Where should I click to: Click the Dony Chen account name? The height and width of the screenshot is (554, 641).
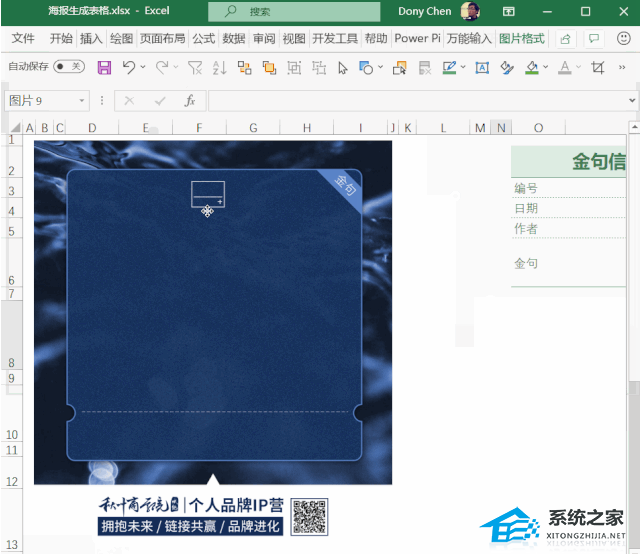click(425, 11)
